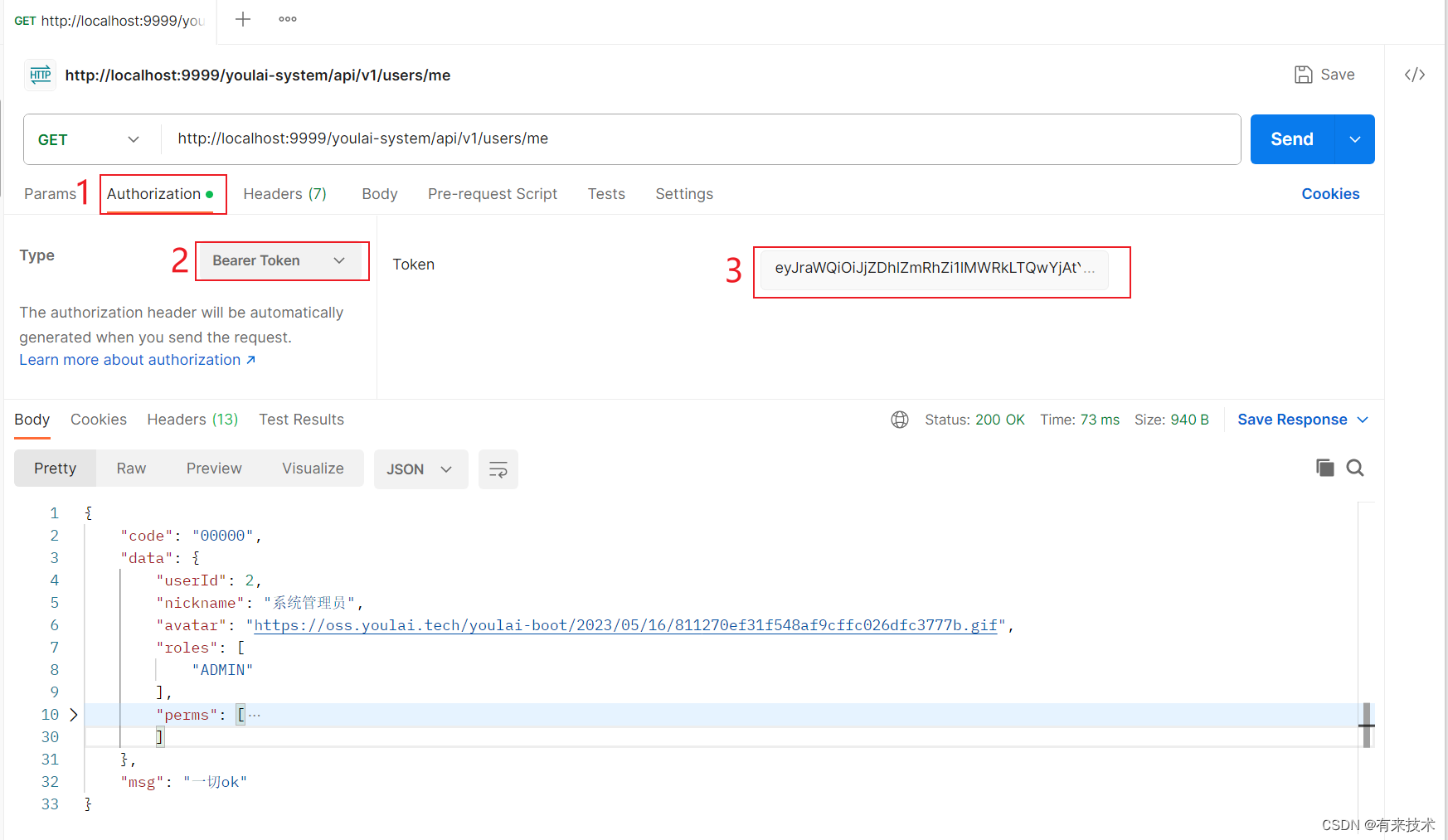The height and width of the screenshot is (840, 1448).
Task: Open the tab options three-dots menu
Action: [288, 19]
